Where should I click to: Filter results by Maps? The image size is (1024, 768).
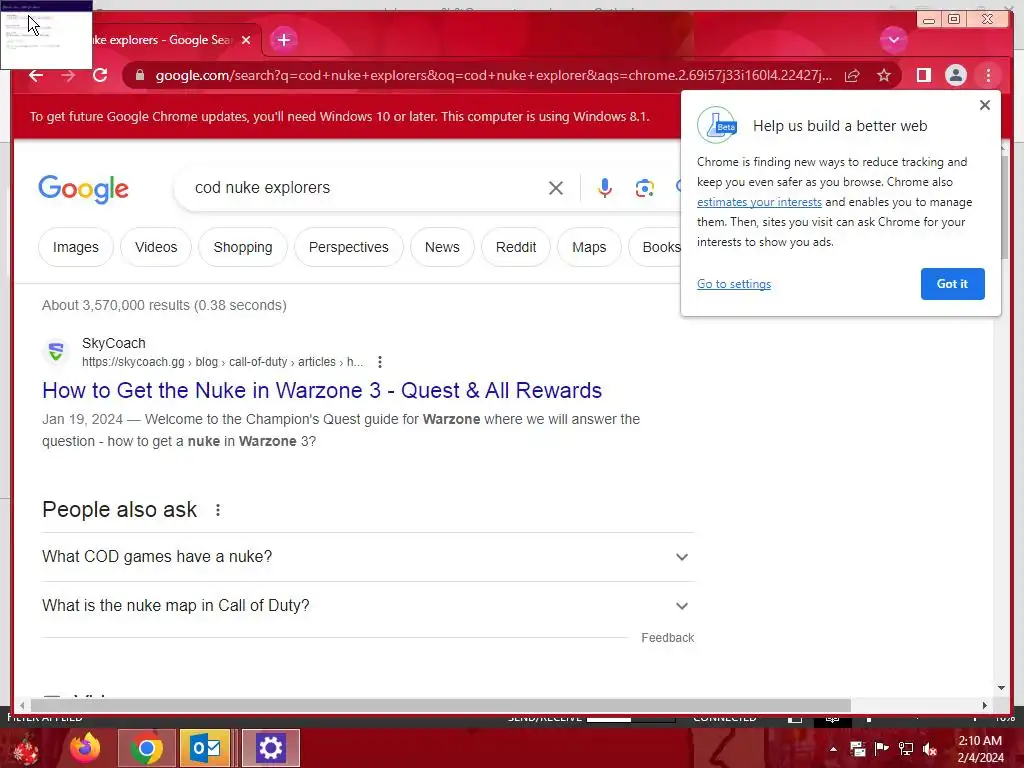(589, 248)
